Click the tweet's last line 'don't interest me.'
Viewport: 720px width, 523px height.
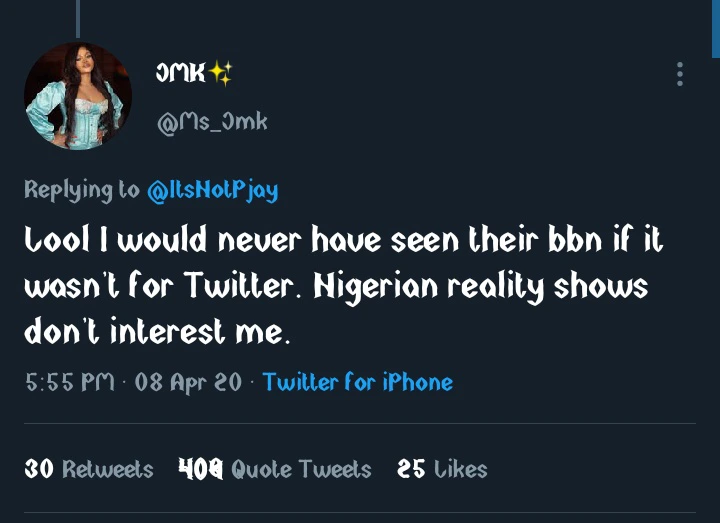pos(157,334)
